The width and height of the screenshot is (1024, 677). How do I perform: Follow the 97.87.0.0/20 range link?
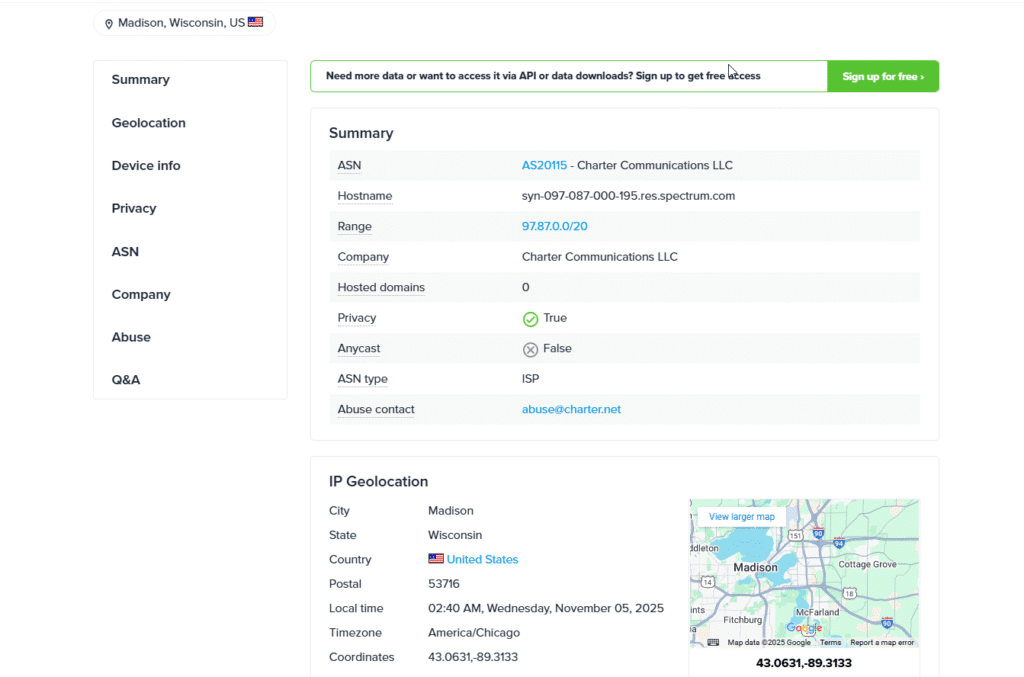[554, 227]
